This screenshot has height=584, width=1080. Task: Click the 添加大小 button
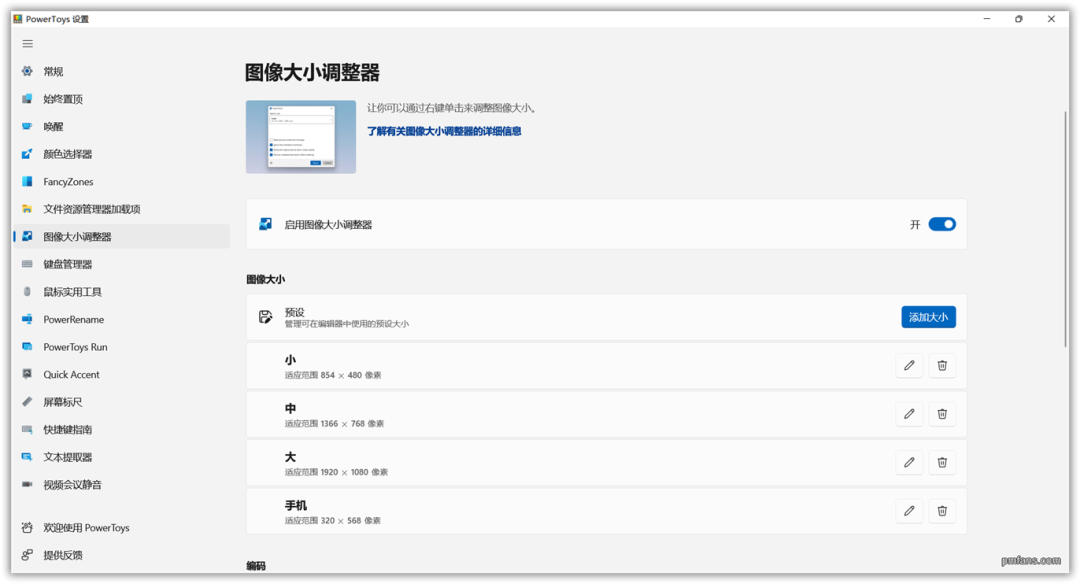tap(928, 317)
